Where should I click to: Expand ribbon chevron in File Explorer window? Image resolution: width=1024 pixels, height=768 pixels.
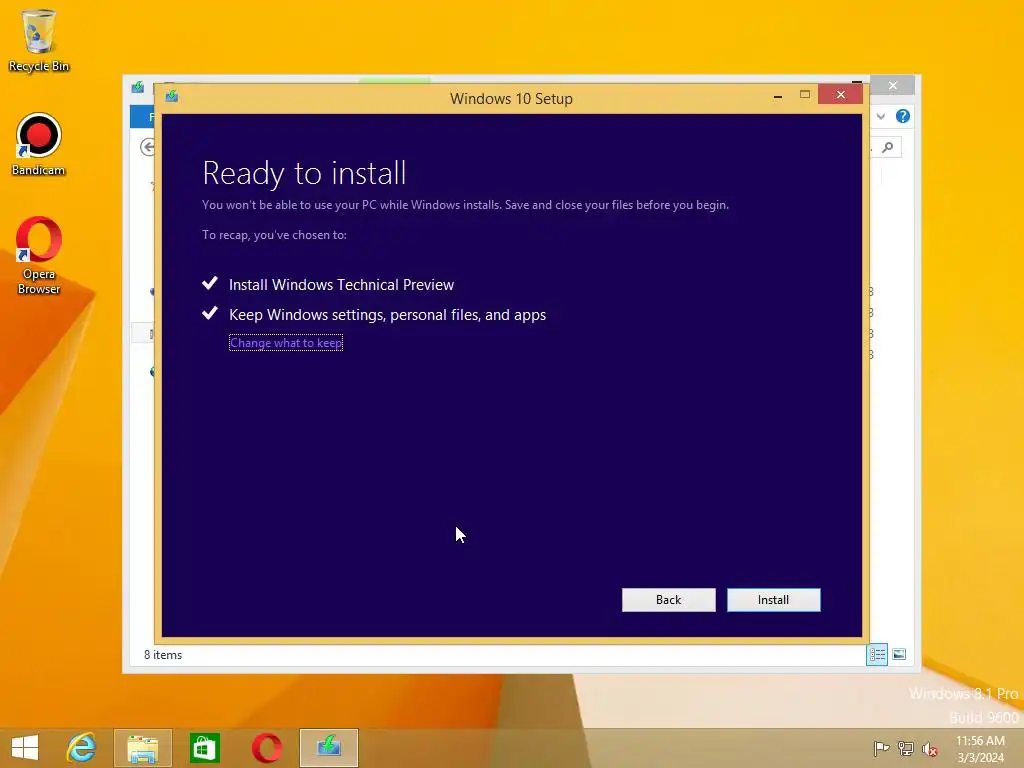tap(881, 116)
